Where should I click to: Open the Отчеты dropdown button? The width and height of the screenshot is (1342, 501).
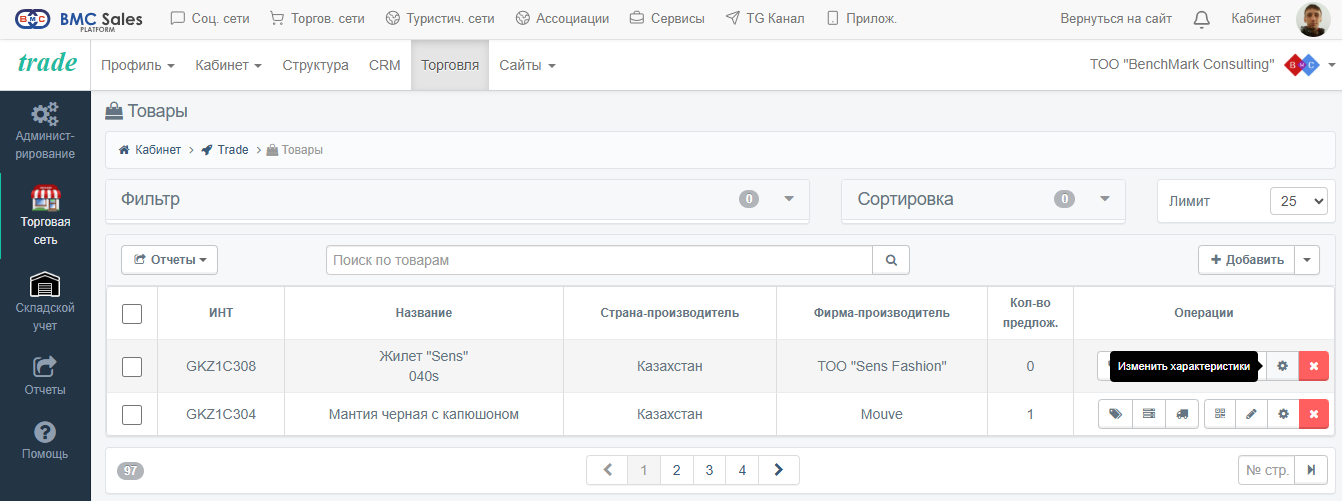pyautogui.click(x=169, y=260)
